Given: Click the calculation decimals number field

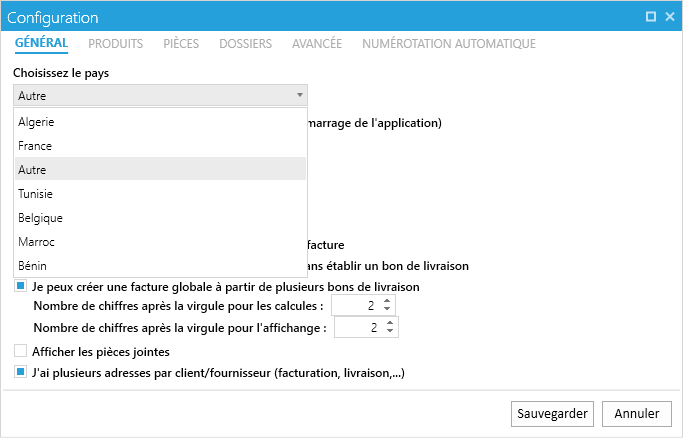Looking at the screenshot, I should pyautogui.click(x=355, y=305).
